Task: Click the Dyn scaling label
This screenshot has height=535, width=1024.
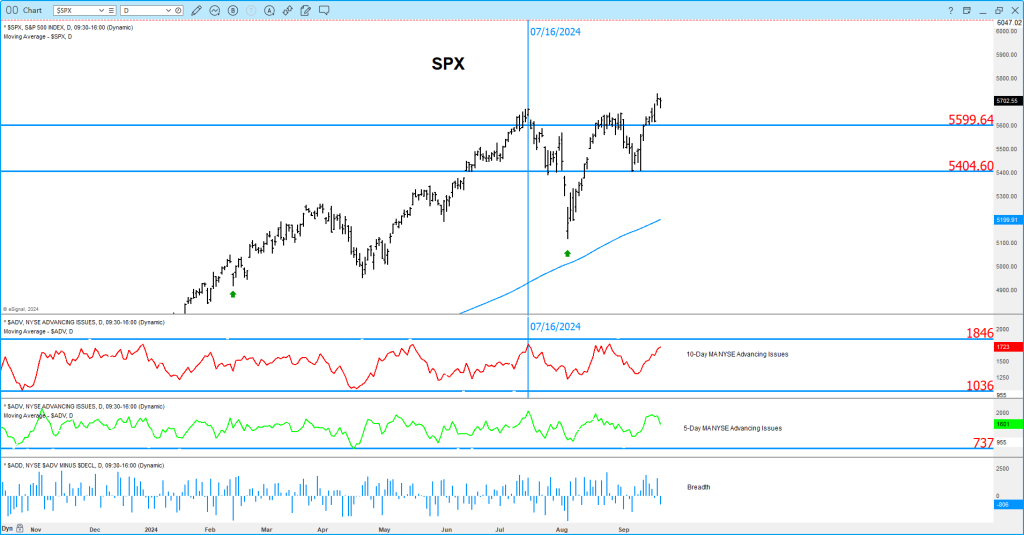Action: click(x=7, y=528)
